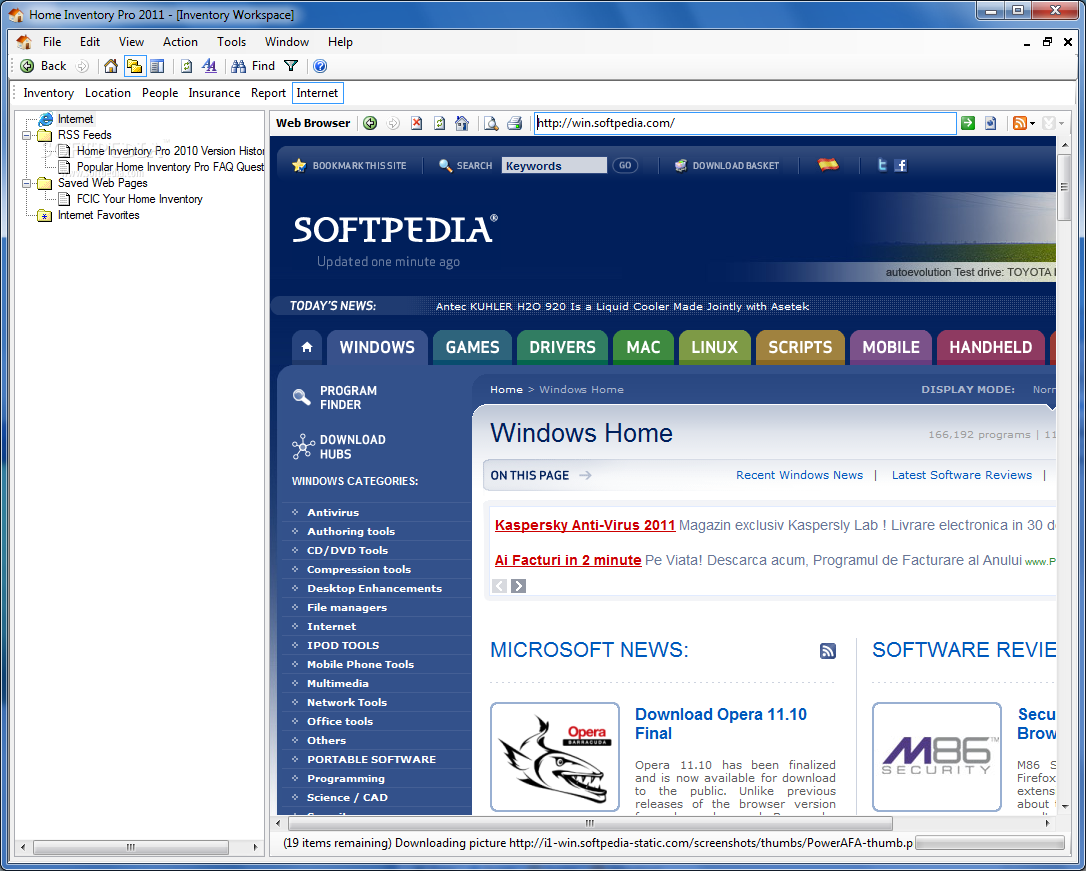
Task: Open the LINUX category tab
Action: (x=714, y=348)
